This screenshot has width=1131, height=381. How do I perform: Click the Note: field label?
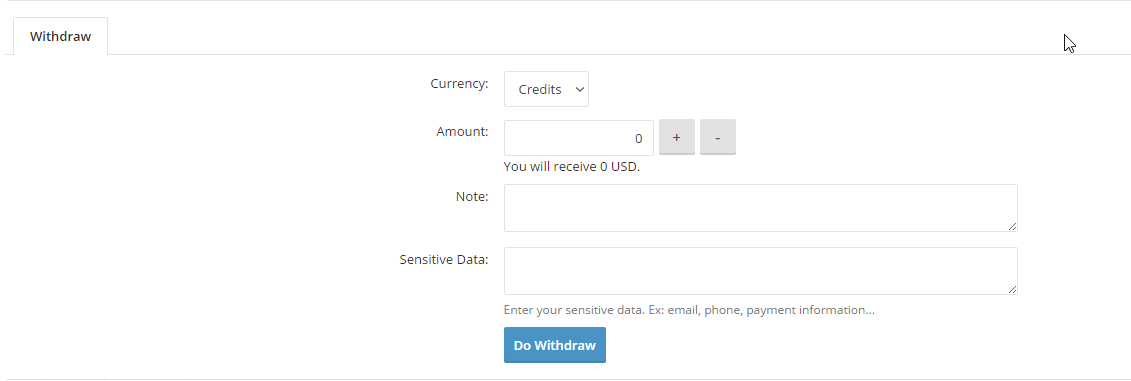472,196
